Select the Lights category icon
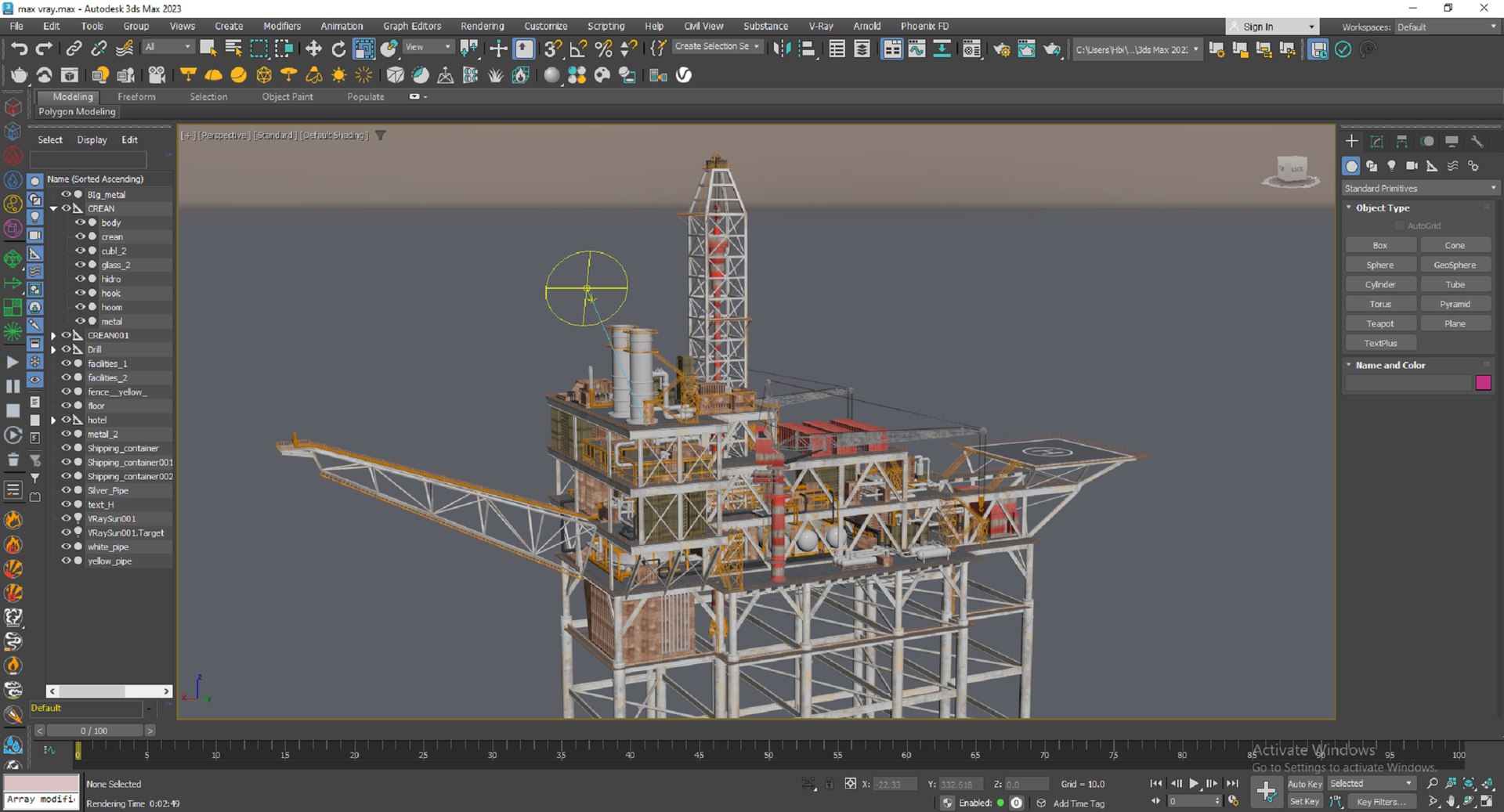The image size is (1504, 812). click(1391, 166)
